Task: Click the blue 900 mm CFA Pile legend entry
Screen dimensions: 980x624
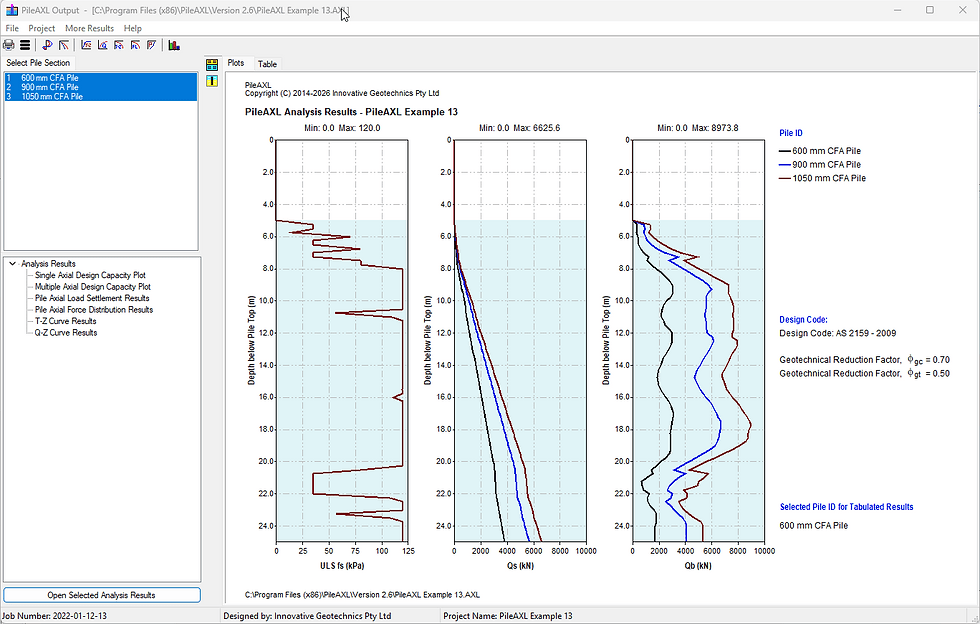Action: (820, 164)
